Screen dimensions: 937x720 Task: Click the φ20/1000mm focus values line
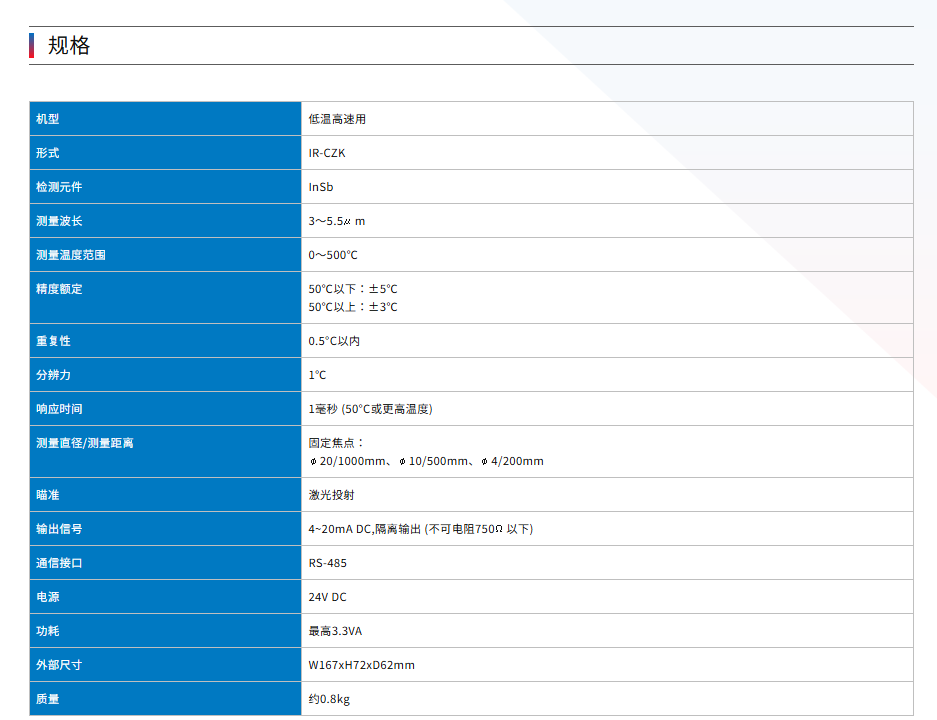(x=426, y=461)
